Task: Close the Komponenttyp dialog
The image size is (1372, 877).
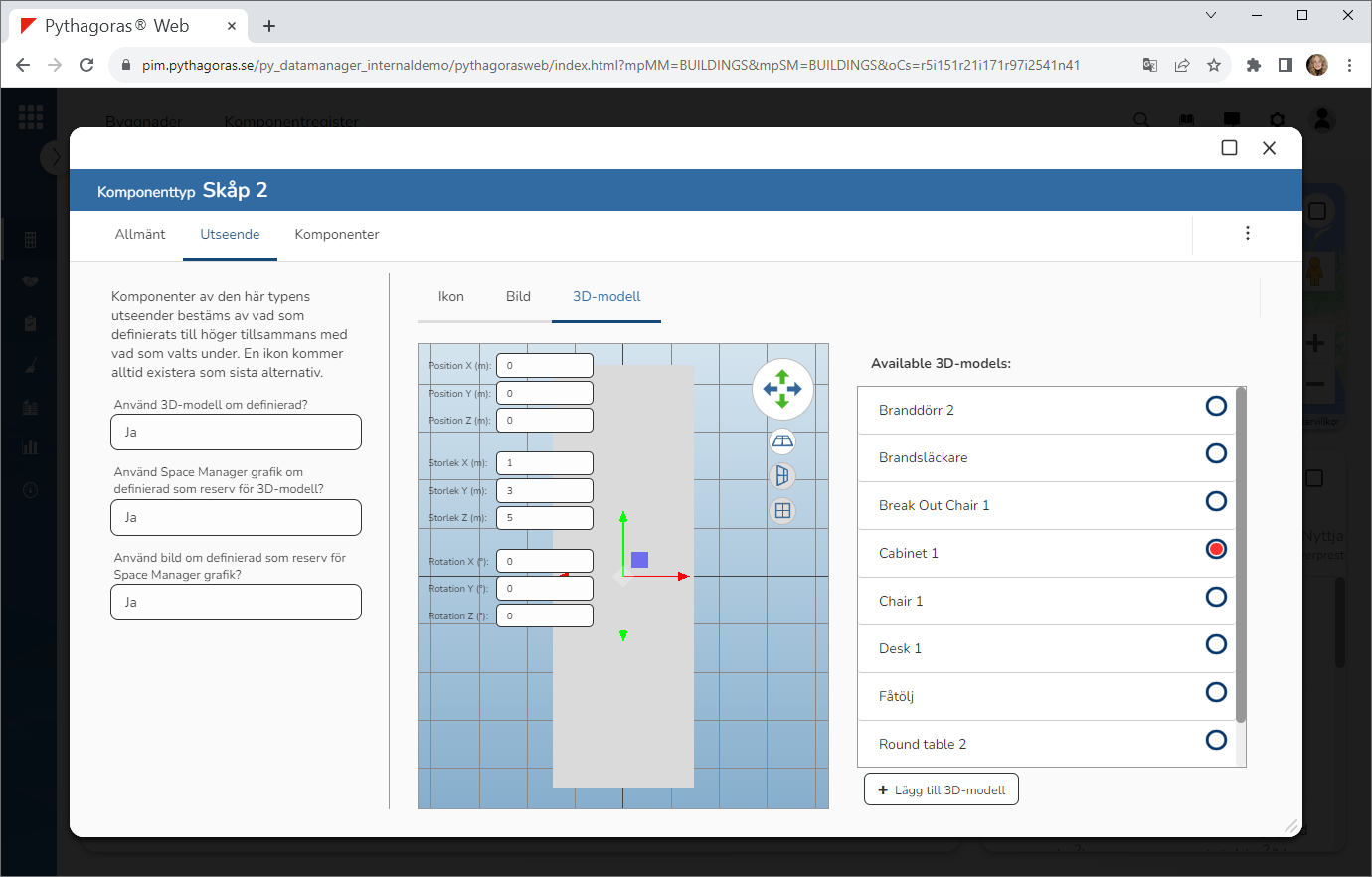Action: pos(1269,148)
